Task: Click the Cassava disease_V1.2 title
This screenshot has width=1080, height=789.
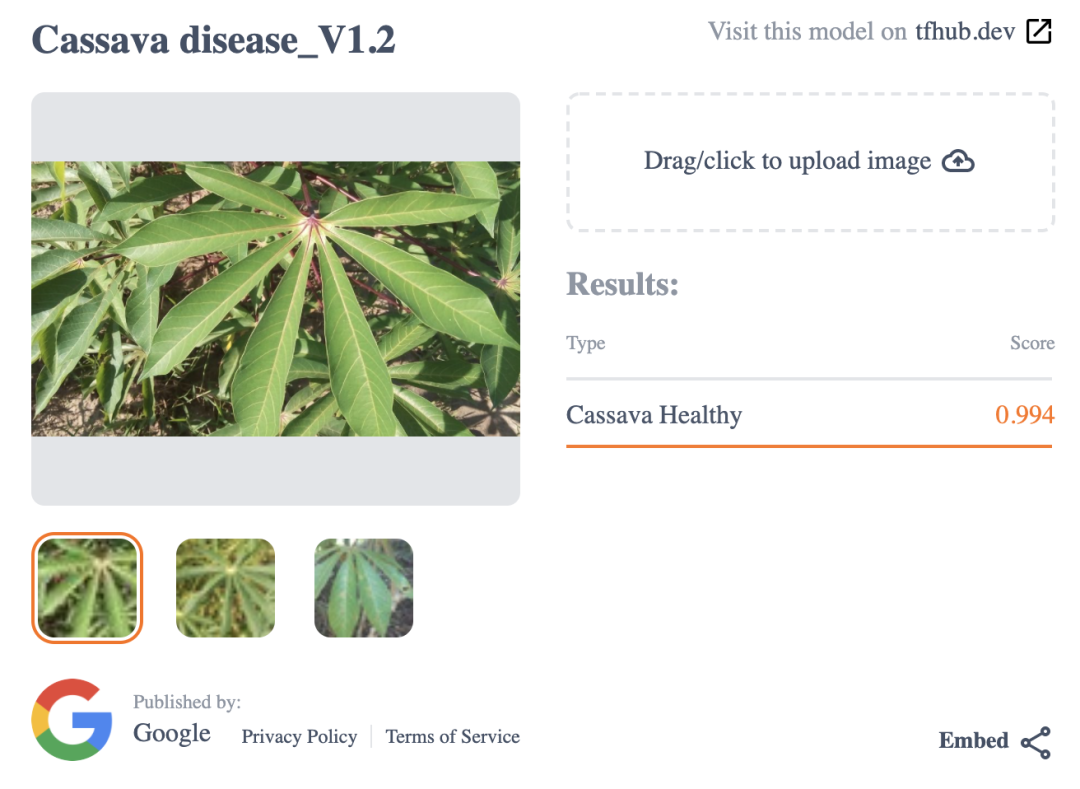Action: 214,41
